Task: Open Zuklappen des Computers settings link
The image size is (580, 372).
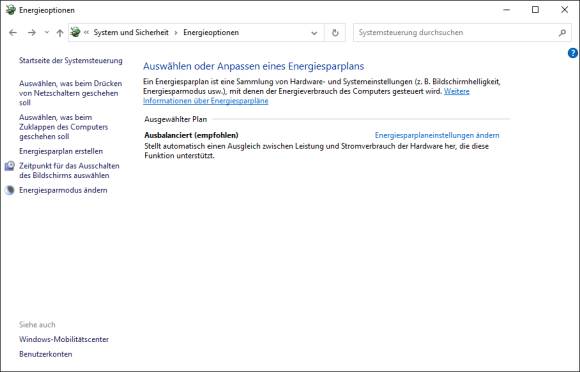Action: click(x=64, y=127)
